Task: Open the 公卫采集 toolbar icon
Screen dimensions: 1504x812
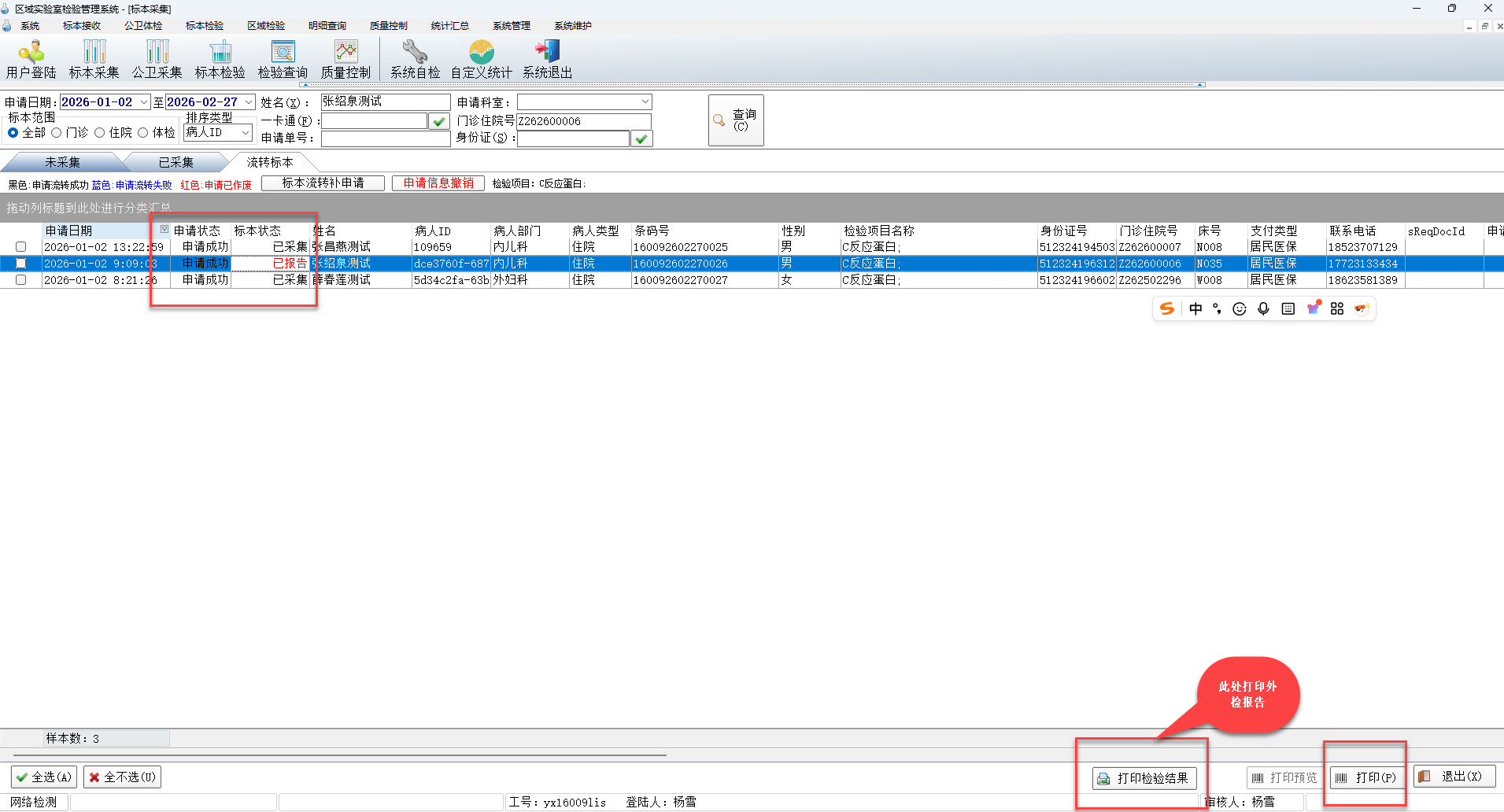Action: coord(157,60)
